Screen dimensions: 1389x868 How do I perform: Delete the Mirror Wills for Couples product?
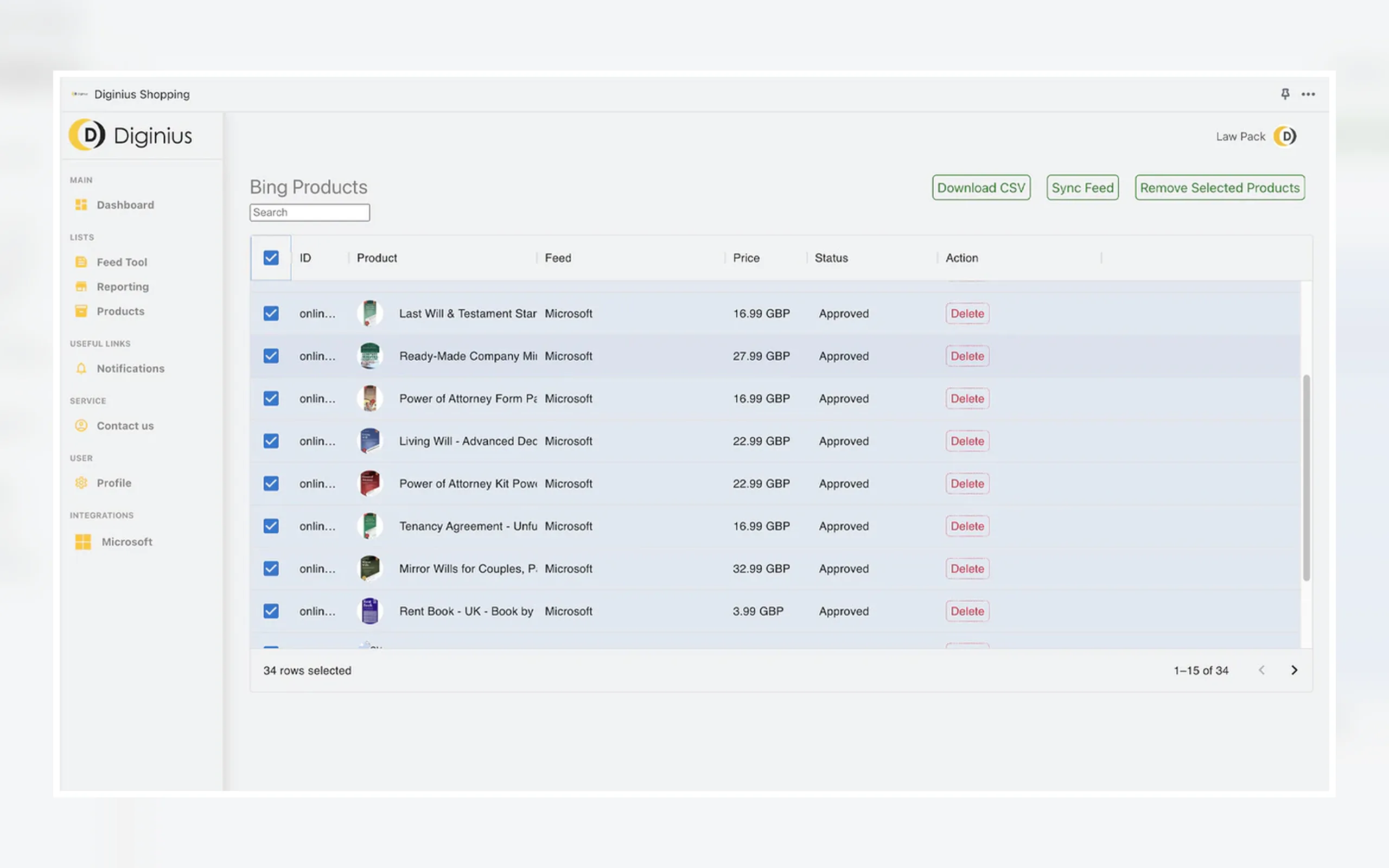pyautogui.click(x=967, y=569)
